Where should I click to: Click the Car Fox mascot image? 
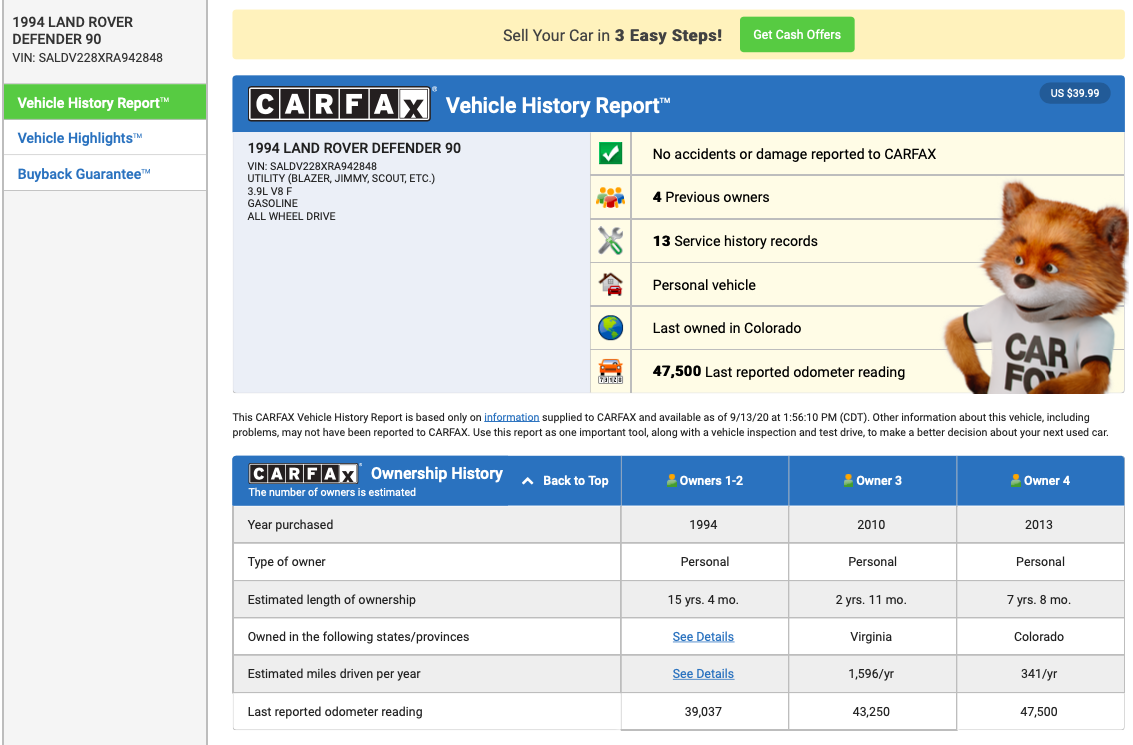[x=1037, y=289]
